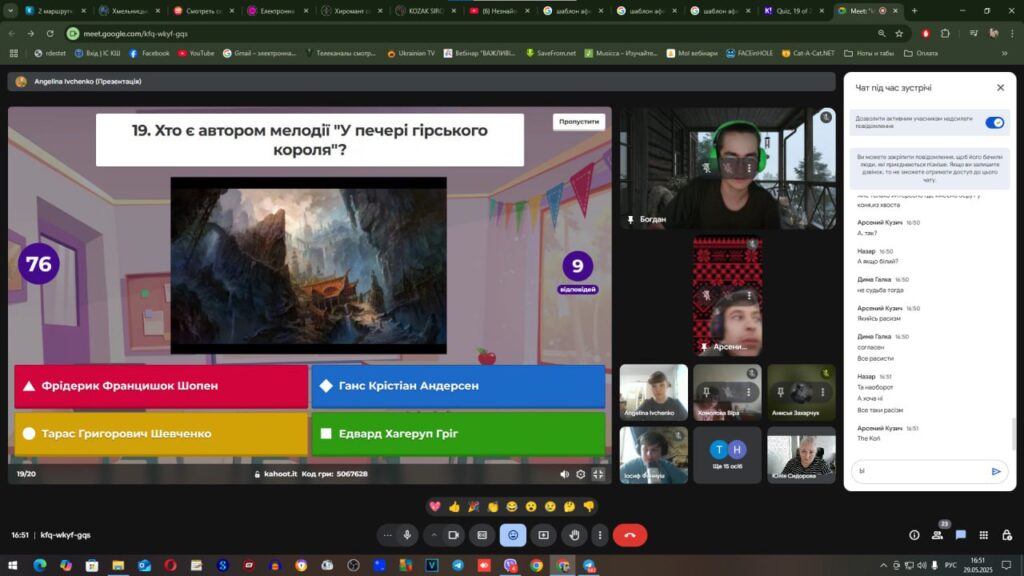1024x576 pixels.
Task: Select answer Фрідерик Францишок Шопен
Action: pyautogui.click(x=161, y=386)
